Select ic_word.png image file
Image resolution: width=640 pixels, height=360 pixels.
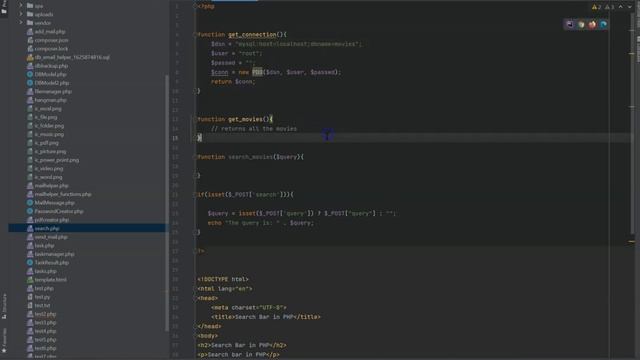tap(48, 177)
